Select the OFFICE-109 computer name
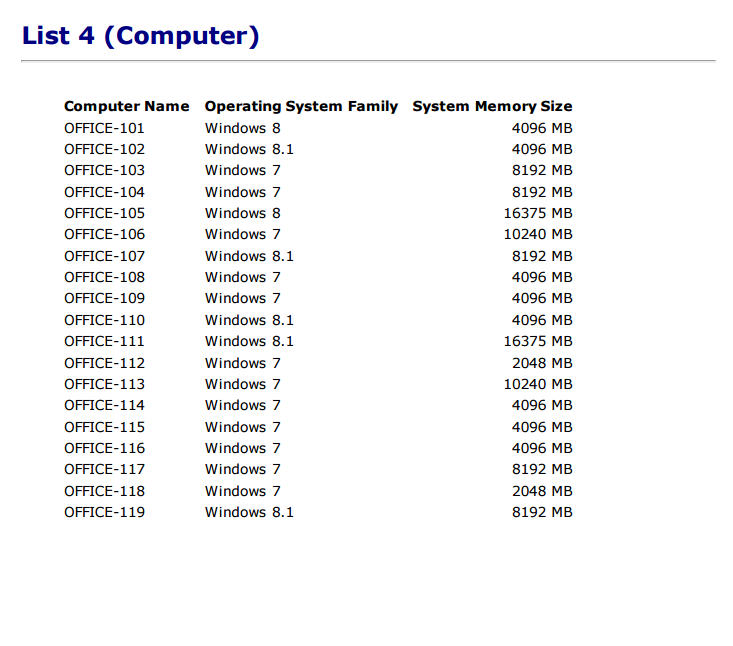The image size is (733, 646). click(104, 298)
